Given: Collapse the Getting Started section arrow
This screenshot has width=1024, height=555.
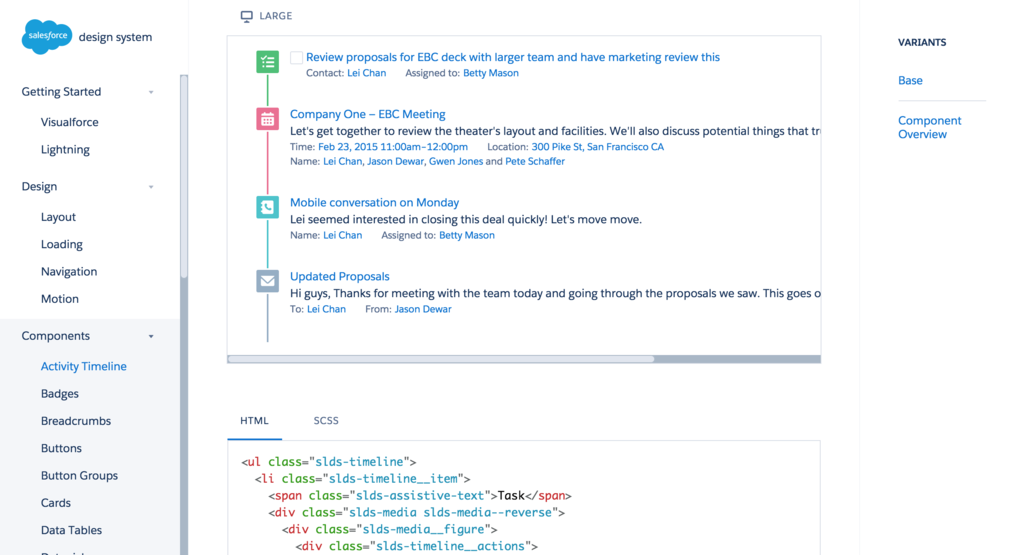Looking at the screenshot, I should (x=151, y=92).
